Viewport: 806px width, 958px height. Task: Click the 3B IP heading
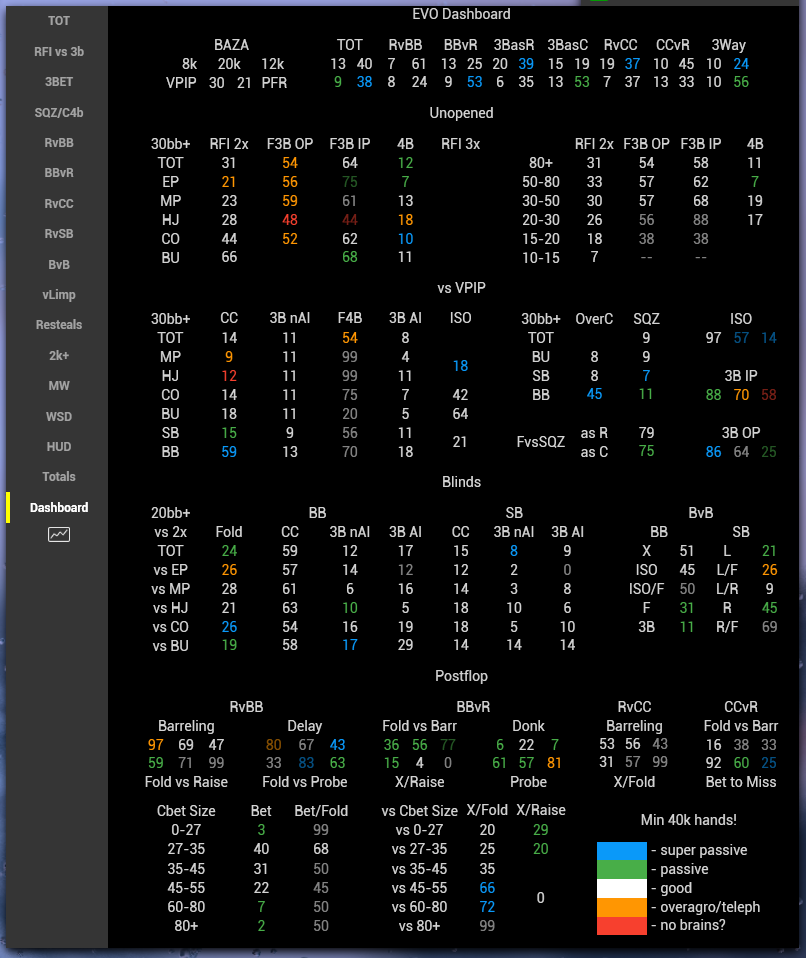tap(741, 376)
